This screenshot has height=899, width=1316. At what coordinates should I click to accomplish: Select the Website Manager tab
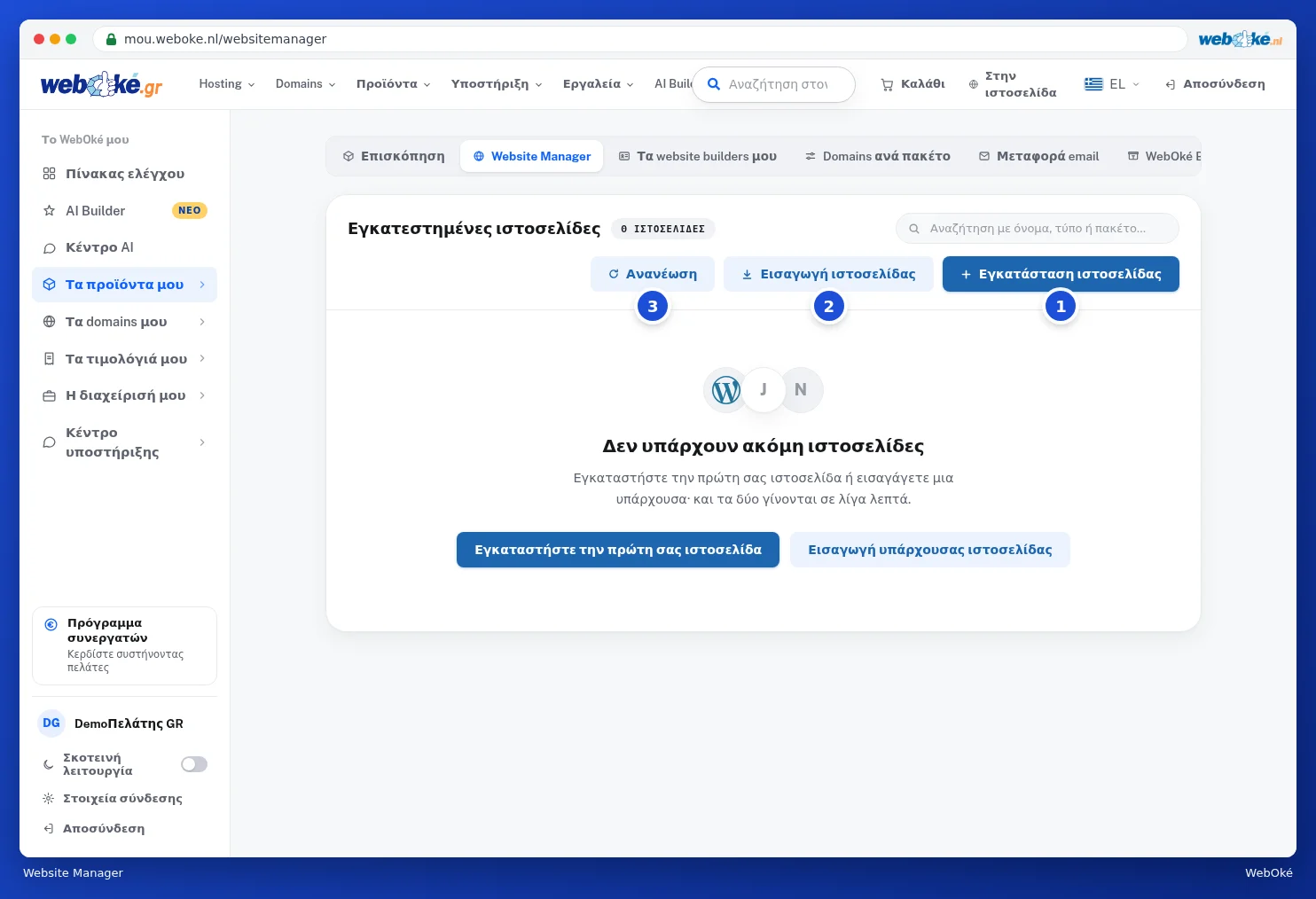pos(532,156)
